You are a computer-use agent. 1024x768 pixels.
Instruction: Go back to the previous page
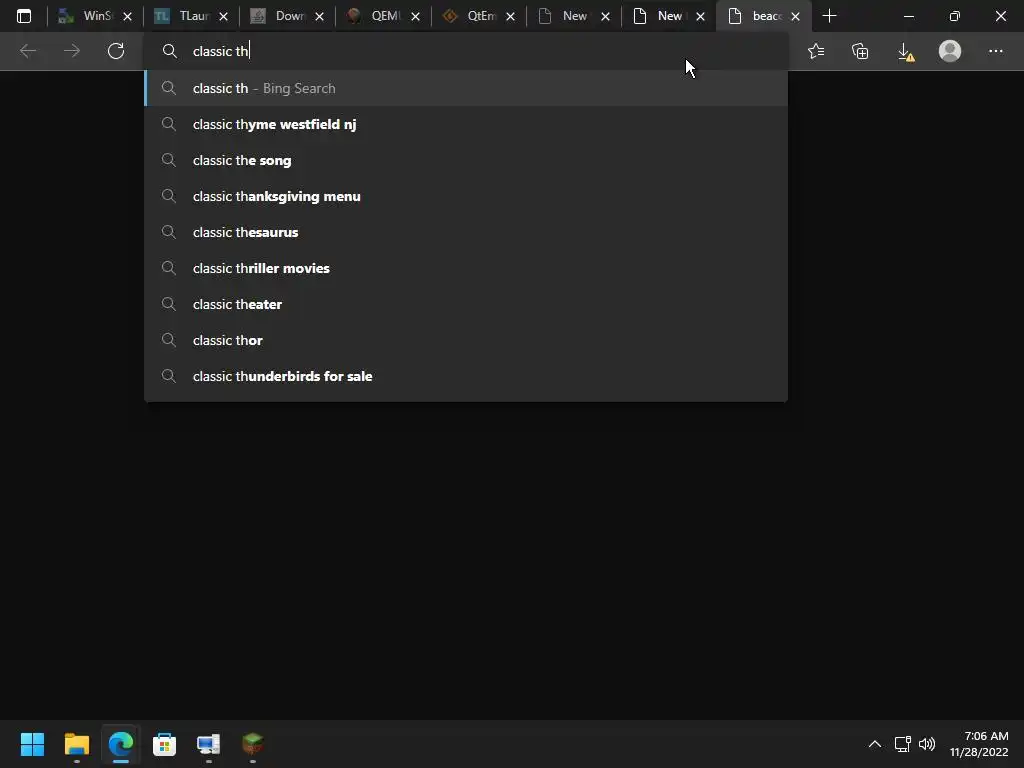[28, 51]
